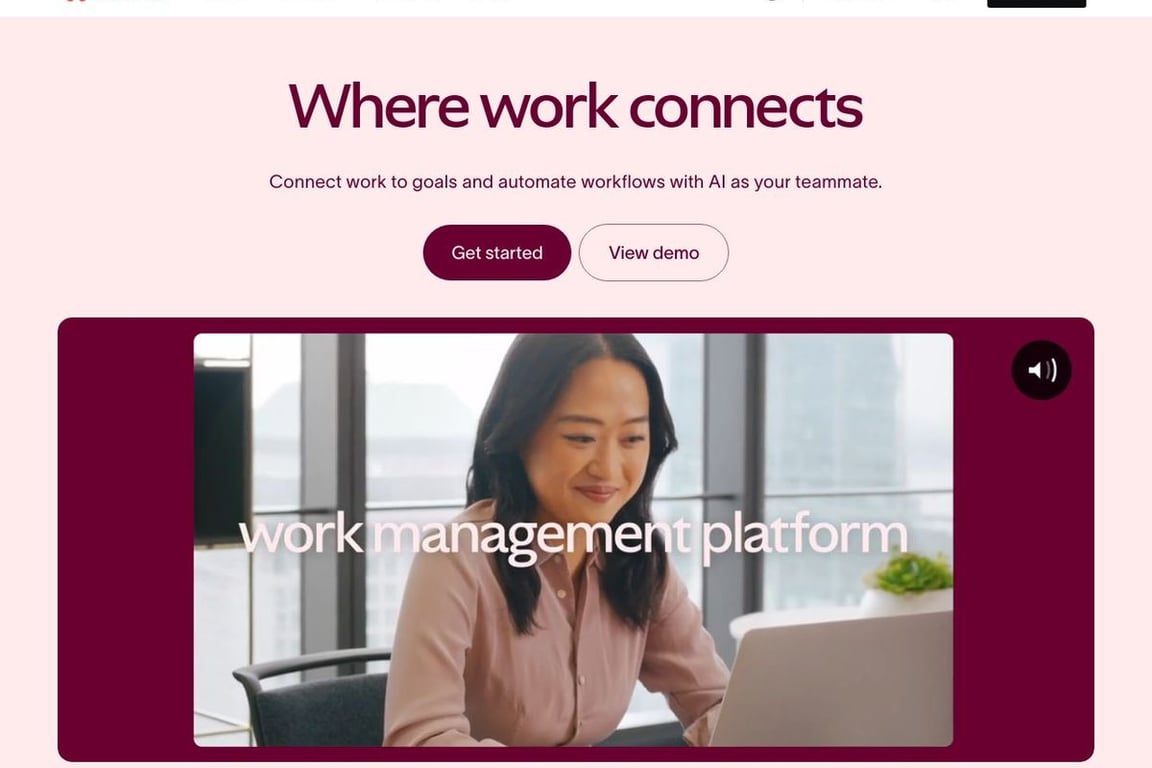Screen dimensions: 1152x768
Task: Open the View demo button
Action: [x=653, y=252]
